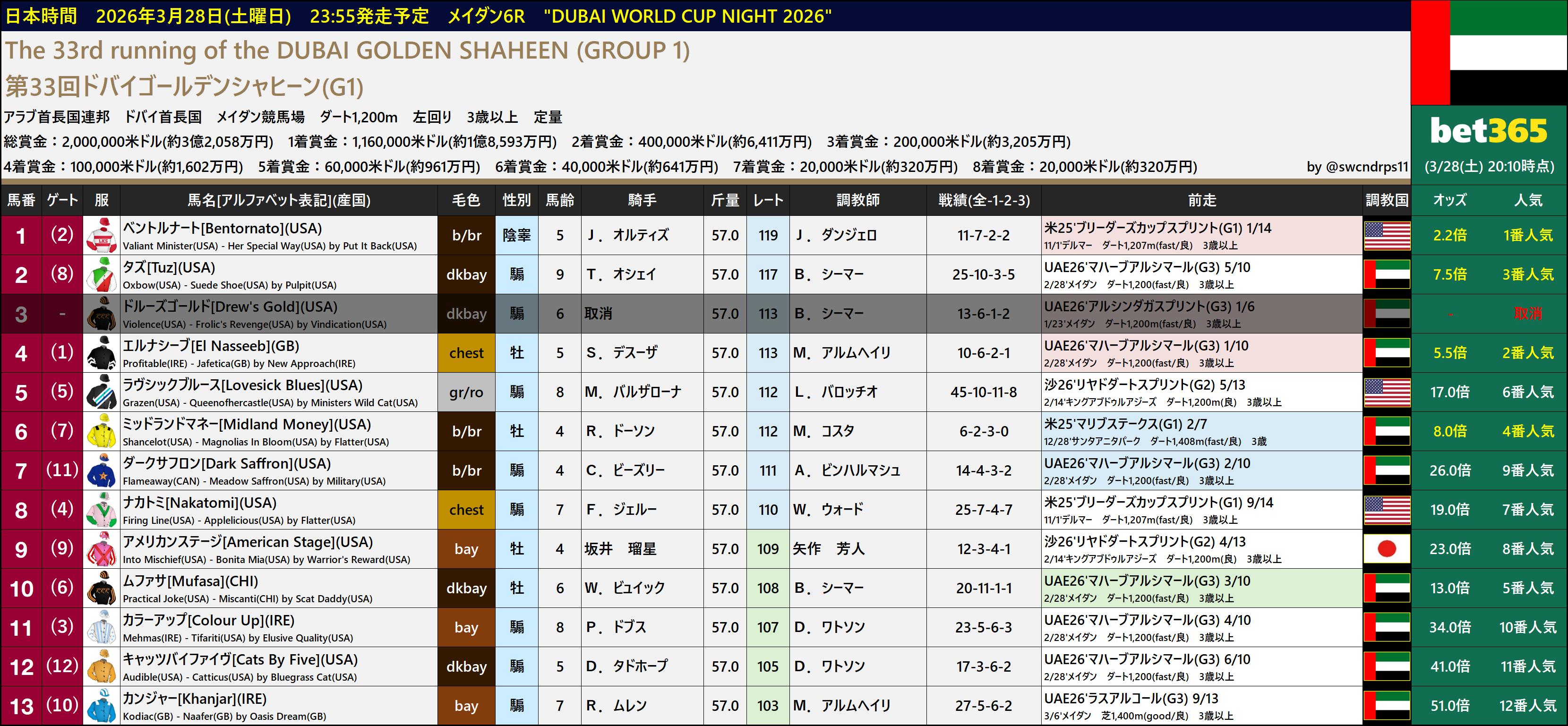Click the Japan flag for trainer Yahagi
This screenshot has width=1568, height=726.
(x=1387, y=549)
